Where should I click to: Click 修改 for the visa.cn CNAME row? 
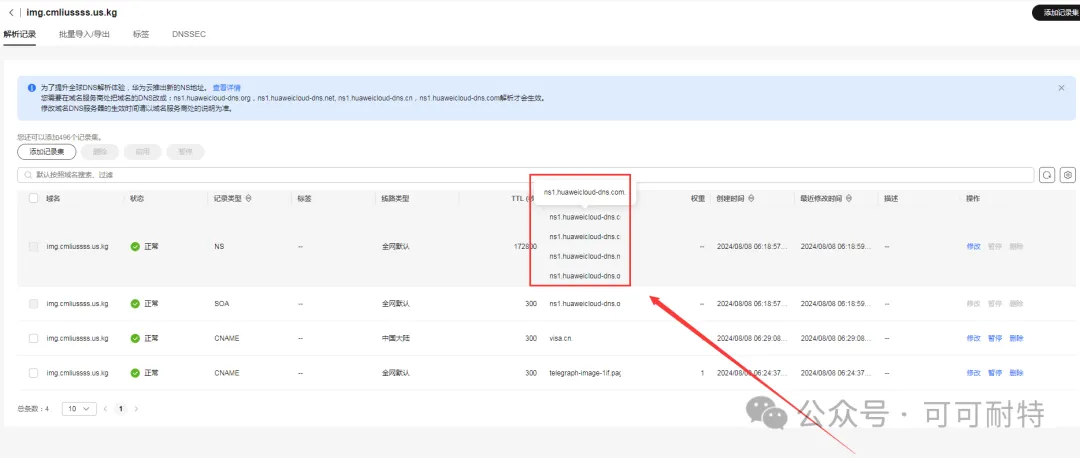click(973, 338)
